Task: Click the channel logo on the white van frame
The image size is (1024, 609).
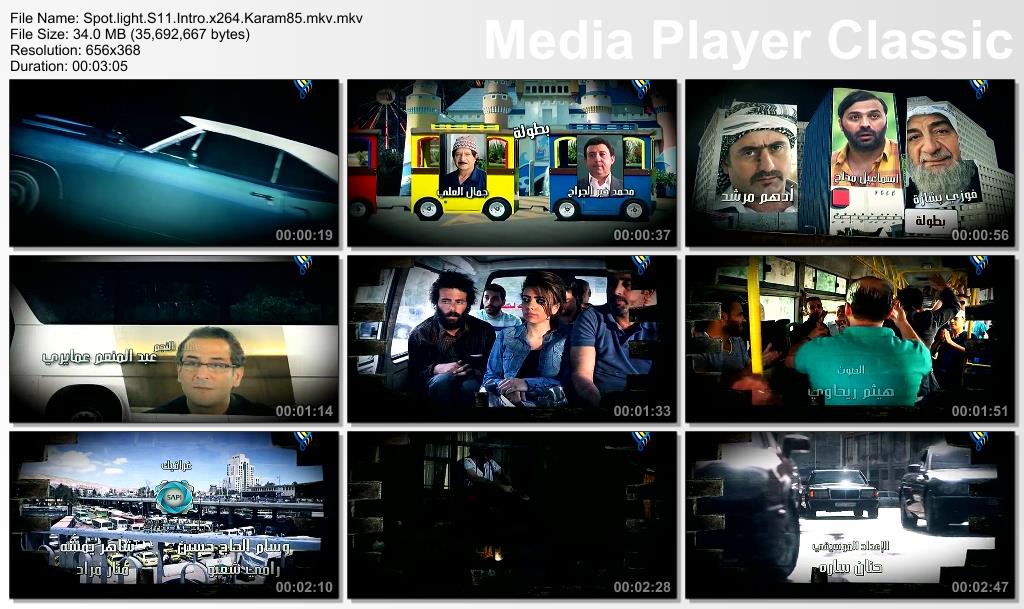Action: click(x=302, y=264)
